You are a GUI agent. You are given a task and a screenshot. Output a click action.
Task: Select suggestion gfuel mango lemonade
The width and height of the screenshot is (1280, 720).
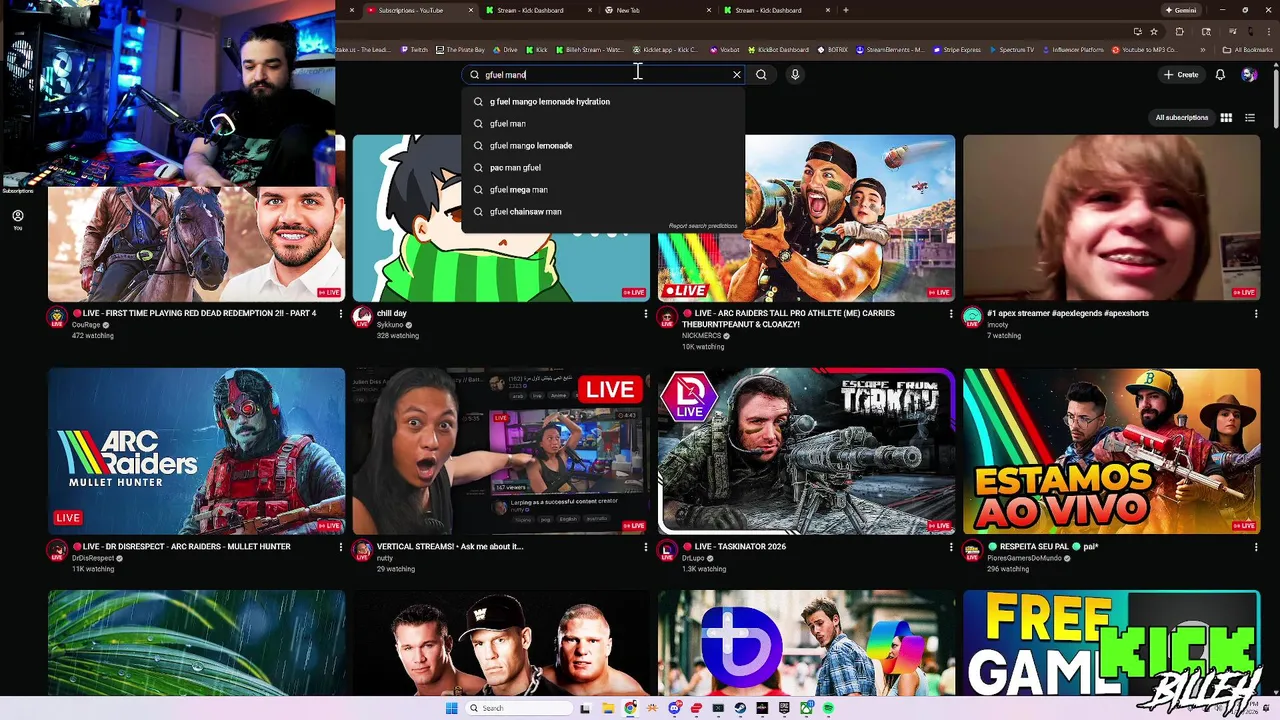(x=603, y=146)
